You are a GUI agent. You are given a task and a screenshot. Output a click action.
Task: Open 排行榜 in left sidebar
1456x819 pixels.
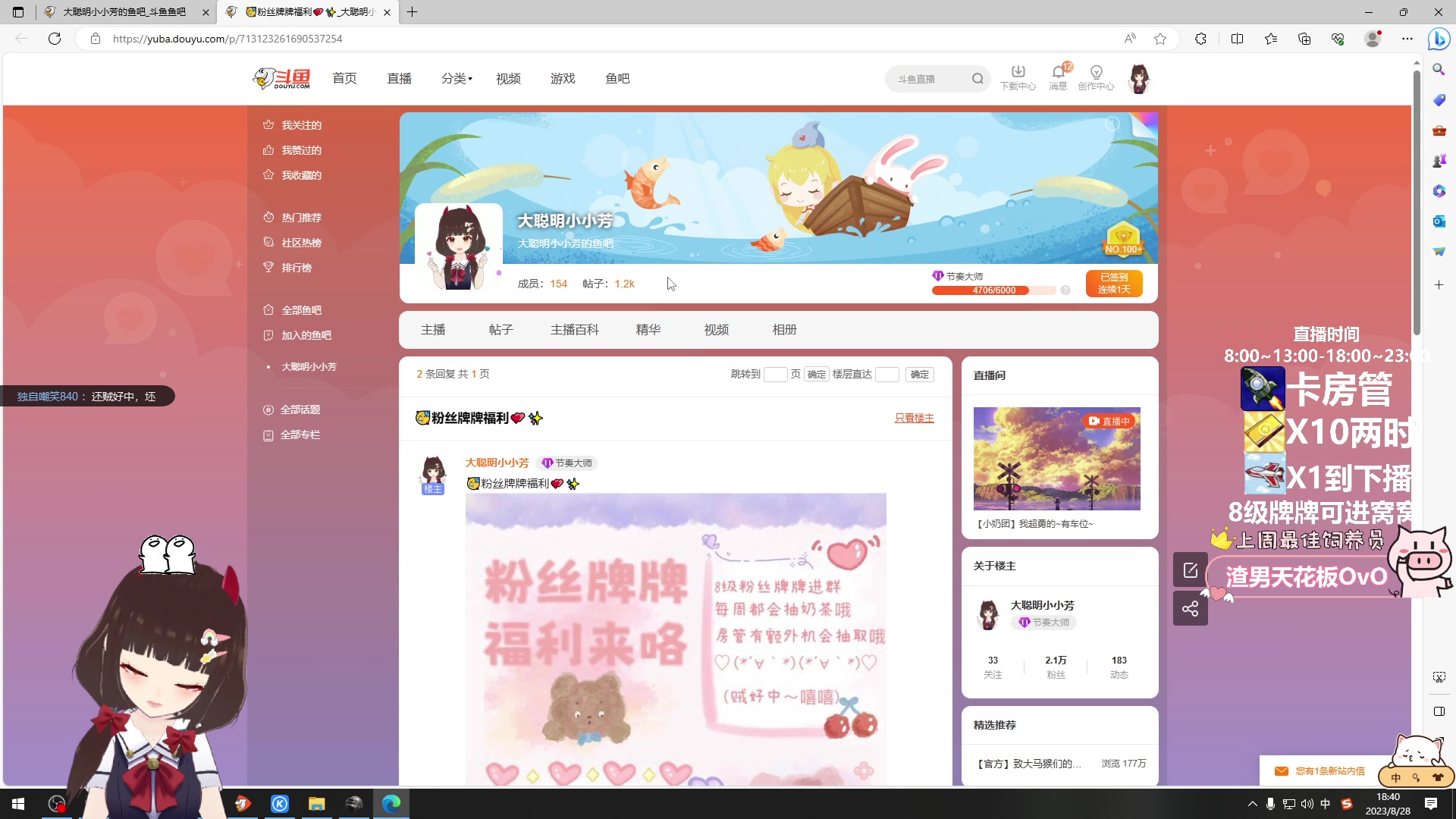[296, 268]
